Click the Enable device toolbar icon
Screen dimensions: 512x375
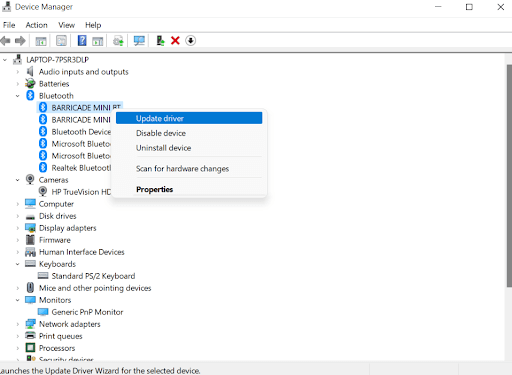pyautogui.click(x=160, y=41)
